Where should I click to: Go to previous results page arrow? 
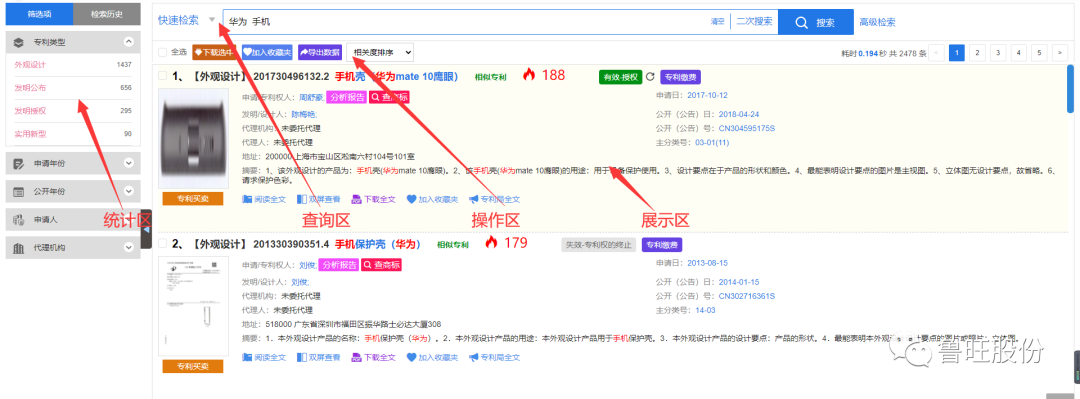pyautogui.click(x=936, y=52)
